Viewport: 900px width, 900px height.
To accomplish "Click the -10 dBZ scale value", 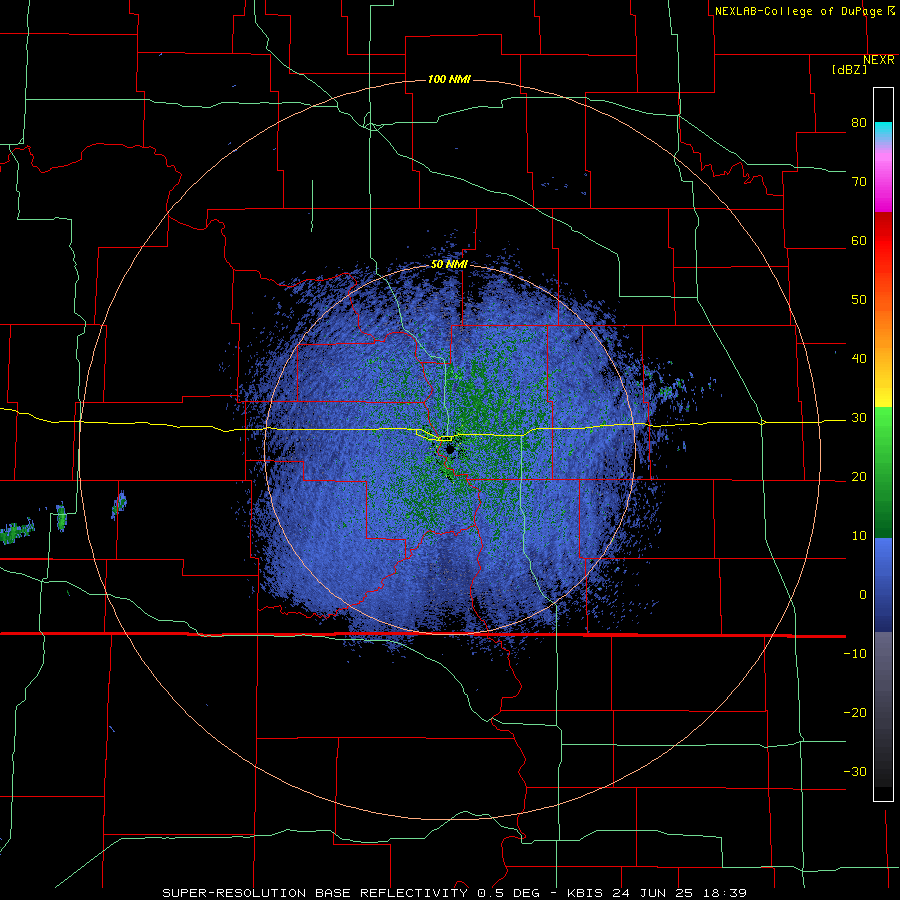I will click(x=855, y=654).
